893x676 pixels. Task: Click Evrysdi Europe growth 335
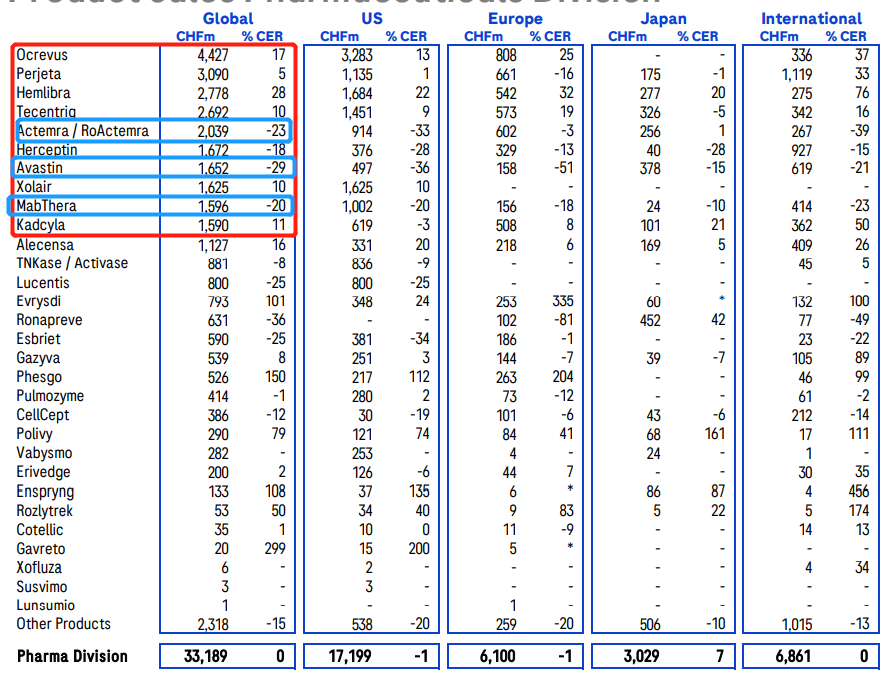[563, 301]
